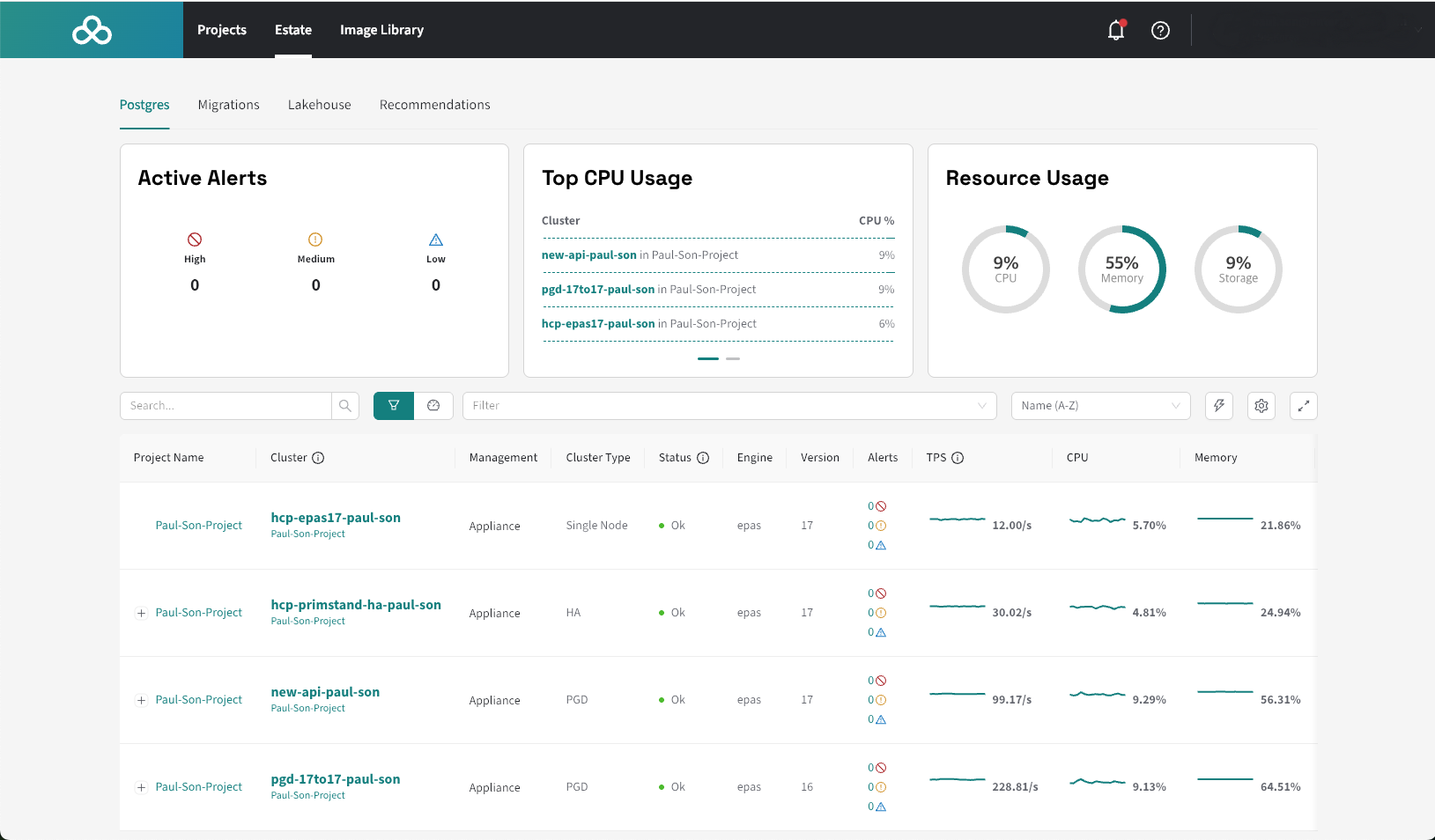
Task: Open table settings gear icon
Action: 1261,406
